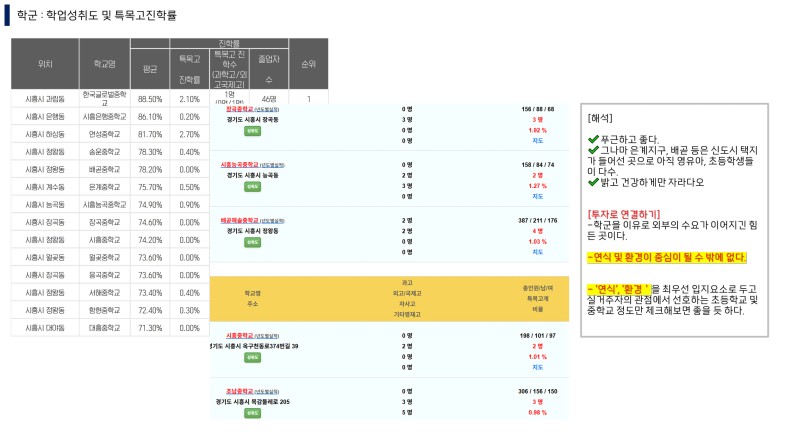Click the green checkmark beside 밝고 건강하게만 자라다오
The width and height of the screenshot is (791, 445).
pyautogui.click(x=593, y=182)
